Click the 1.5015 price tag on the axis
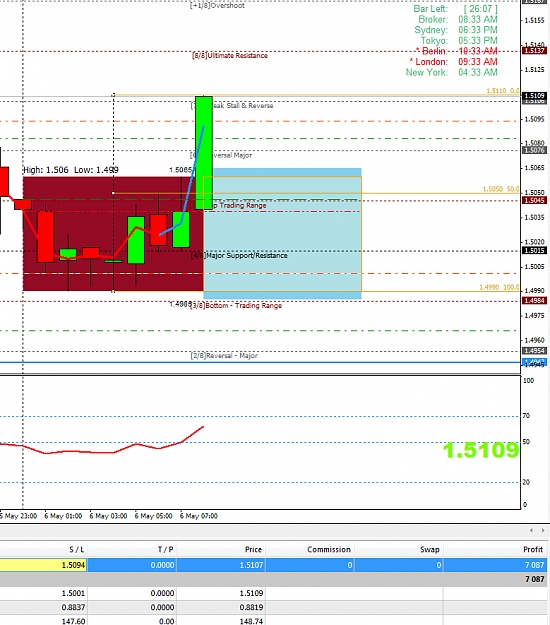 tap(534, 250)
